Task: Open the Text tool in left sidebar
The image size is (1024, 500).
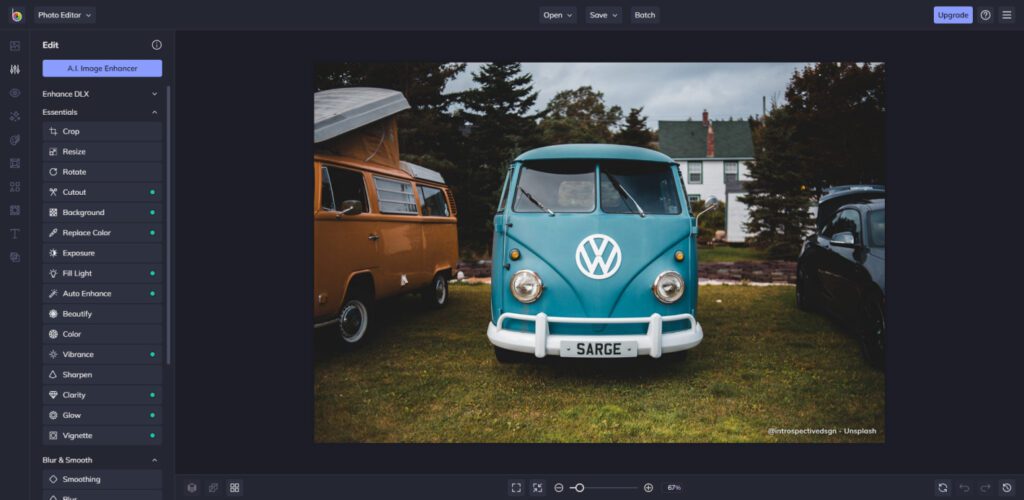Action: [x=15, y=234]
